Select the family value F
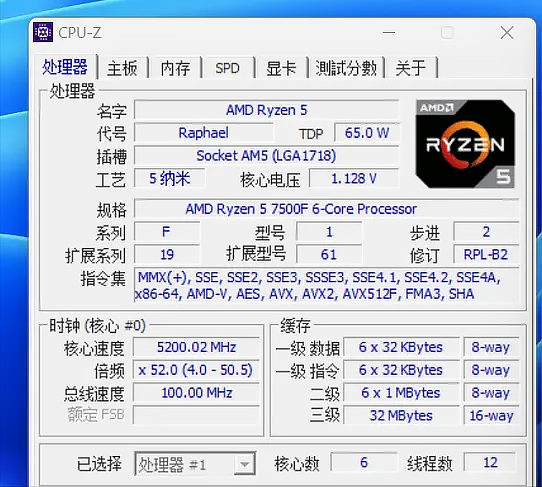 (x=167, y=232)
